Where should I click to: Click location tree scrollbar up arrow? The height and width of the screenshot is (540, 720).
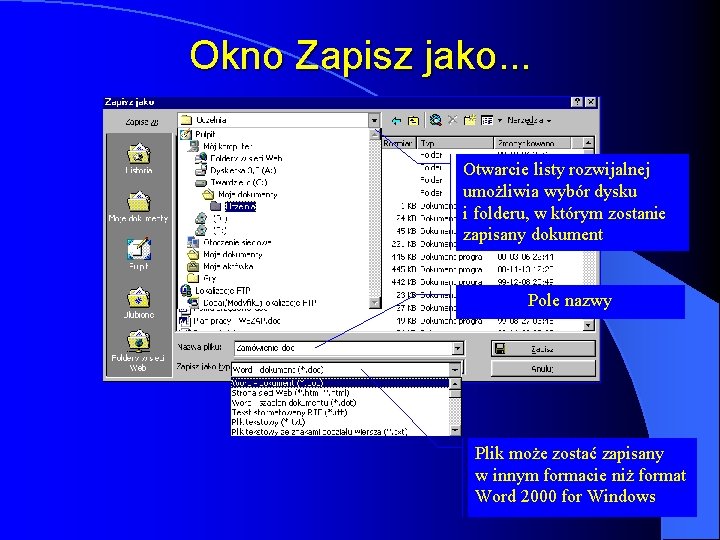[x=375, y=133]
